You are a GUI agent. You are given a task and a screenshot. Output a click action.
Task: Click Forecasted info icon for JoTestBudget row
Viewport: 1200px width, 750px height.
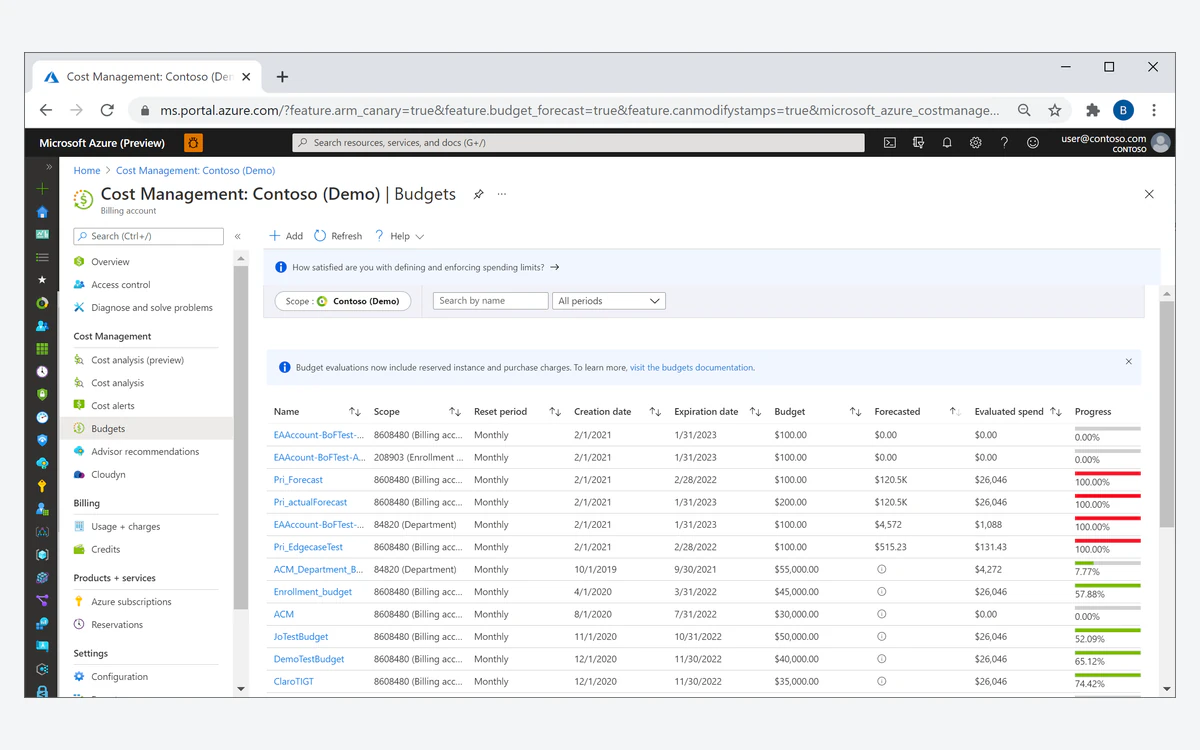pyautogui.click(x=882, y=636)
